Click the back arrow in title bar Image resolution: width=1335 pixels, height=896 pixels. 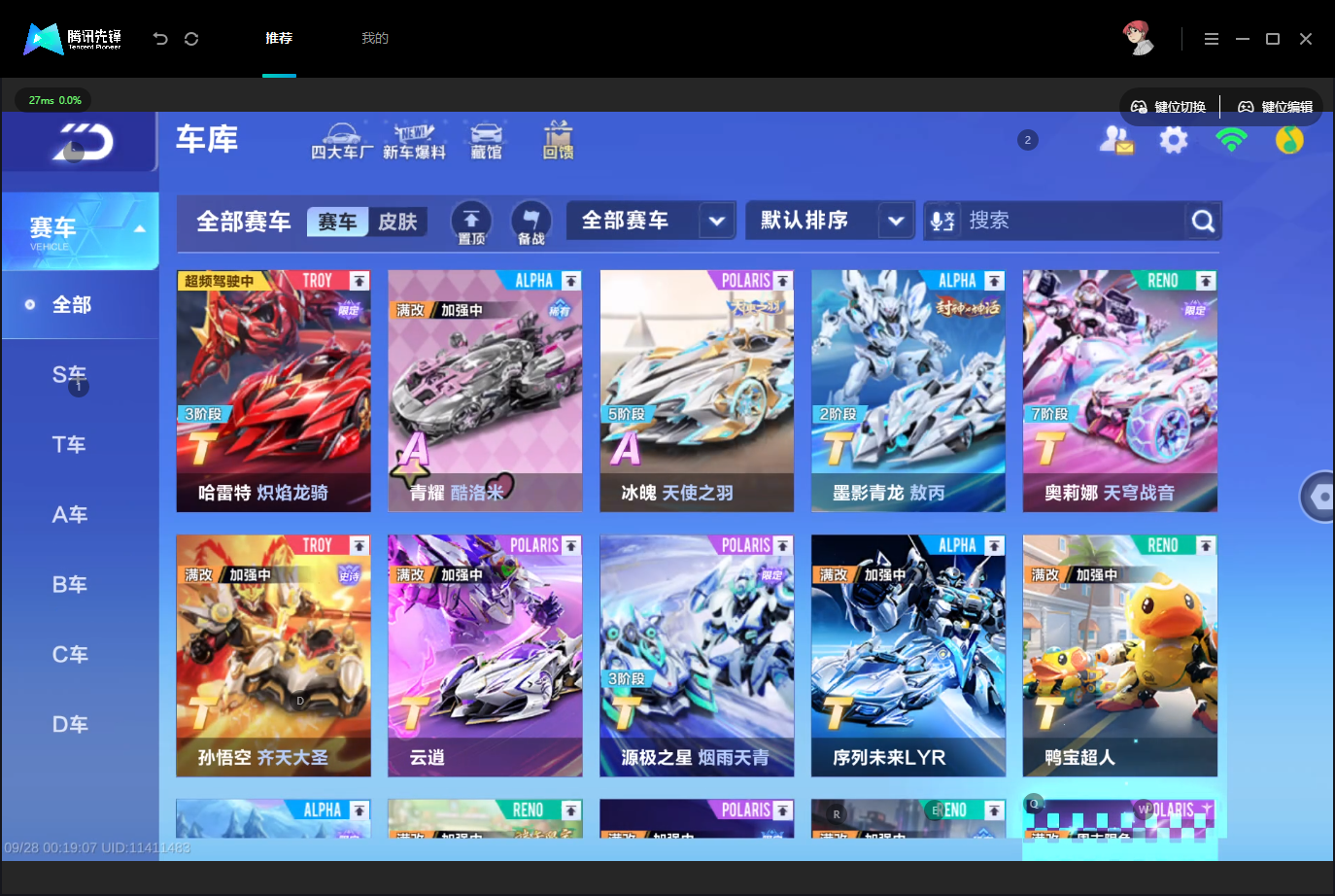[x=160, y=39]
